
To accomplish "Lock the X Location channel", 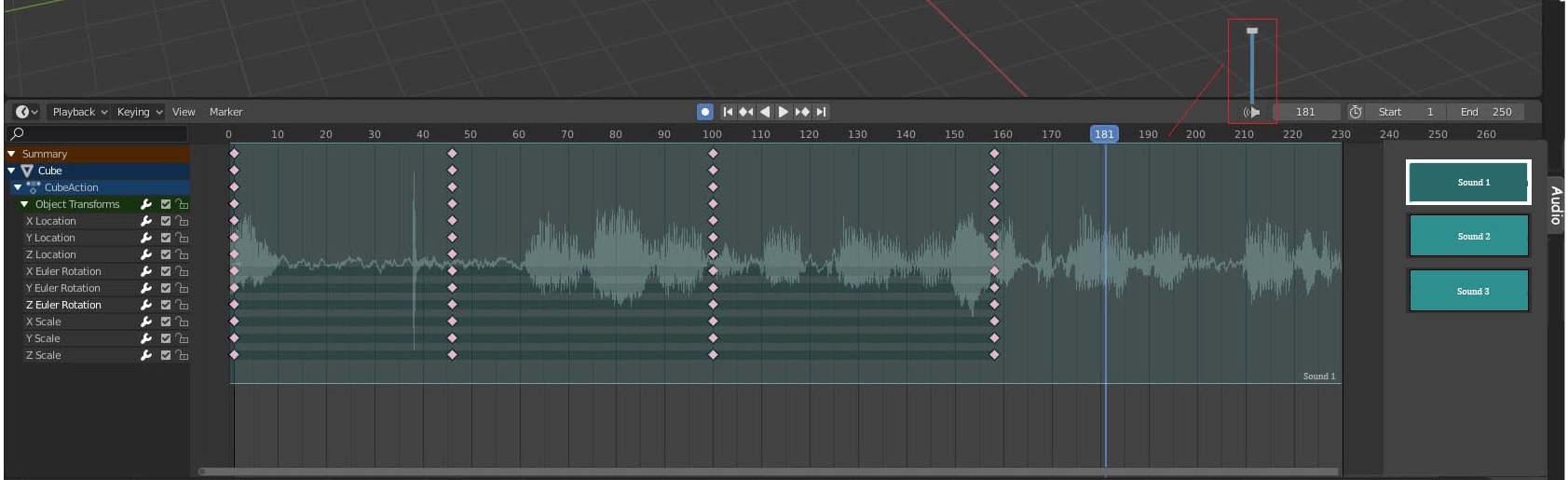I will point(182,221).
